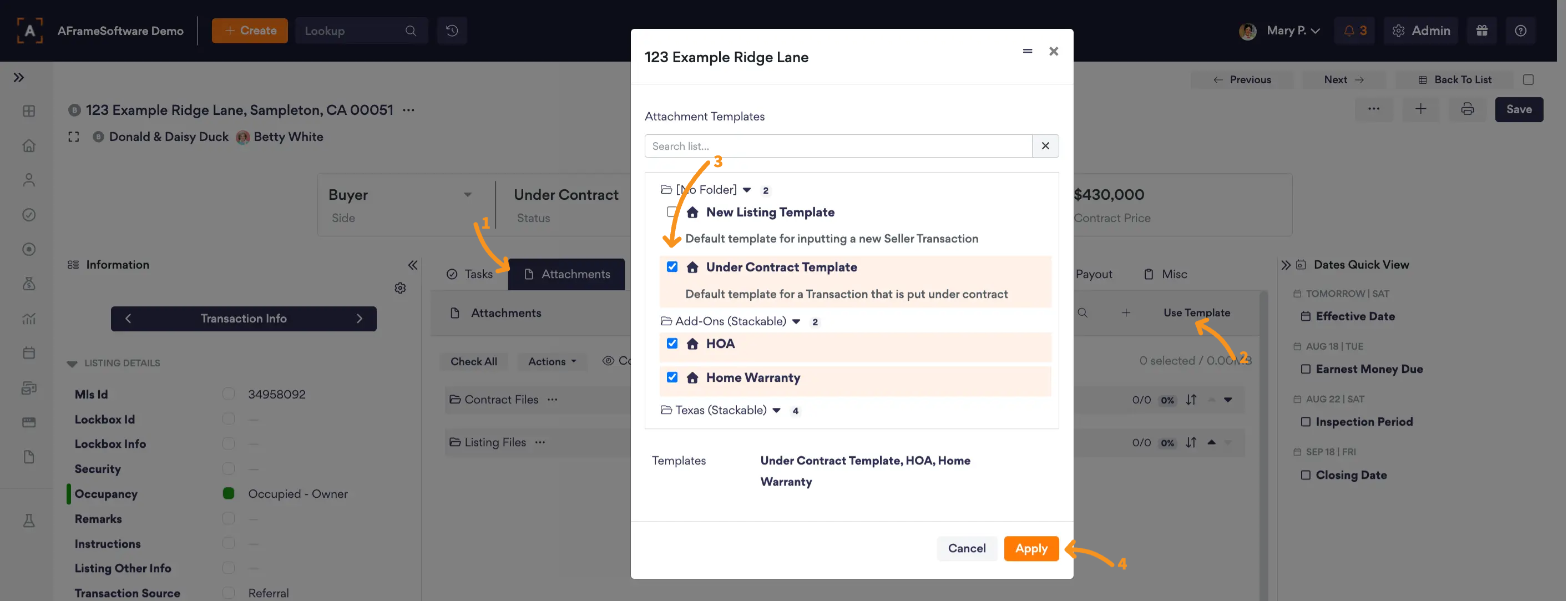Image resolution: width=1568 pixels, height=601 pixels.
Task: Open the lab flask sidebar icon
Action: click(29, 521)
